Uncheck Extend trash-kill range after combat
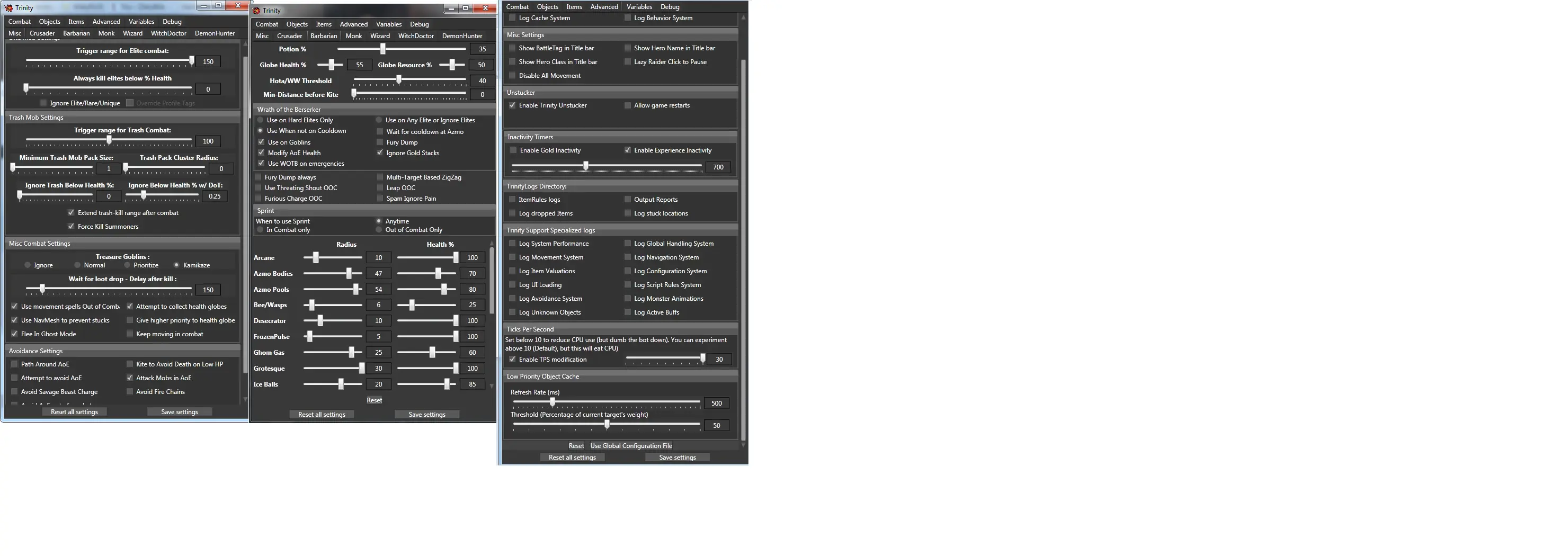 point(71,212)
